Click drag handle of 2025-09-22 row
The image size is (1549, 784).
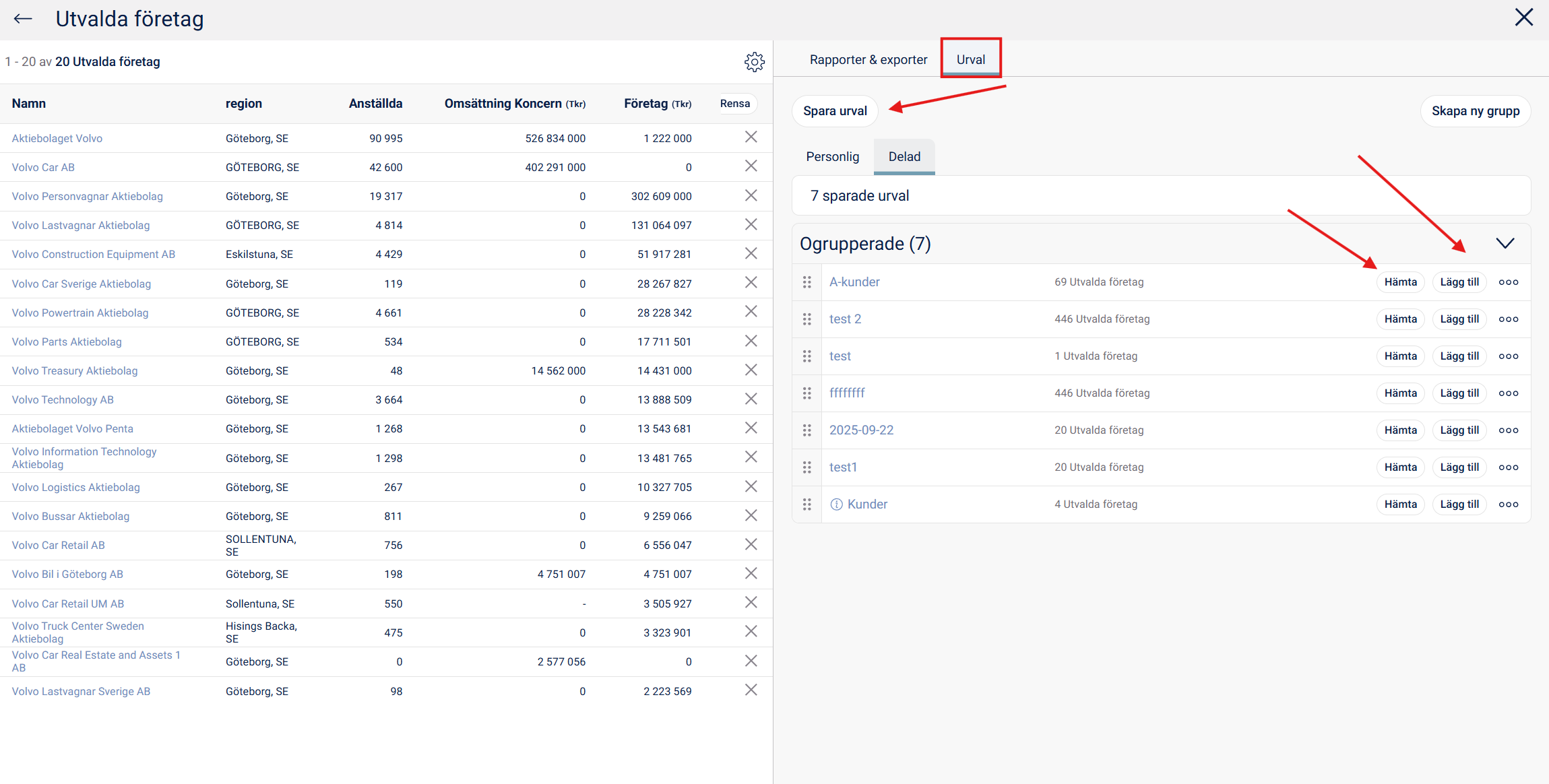tap(807, 430)
